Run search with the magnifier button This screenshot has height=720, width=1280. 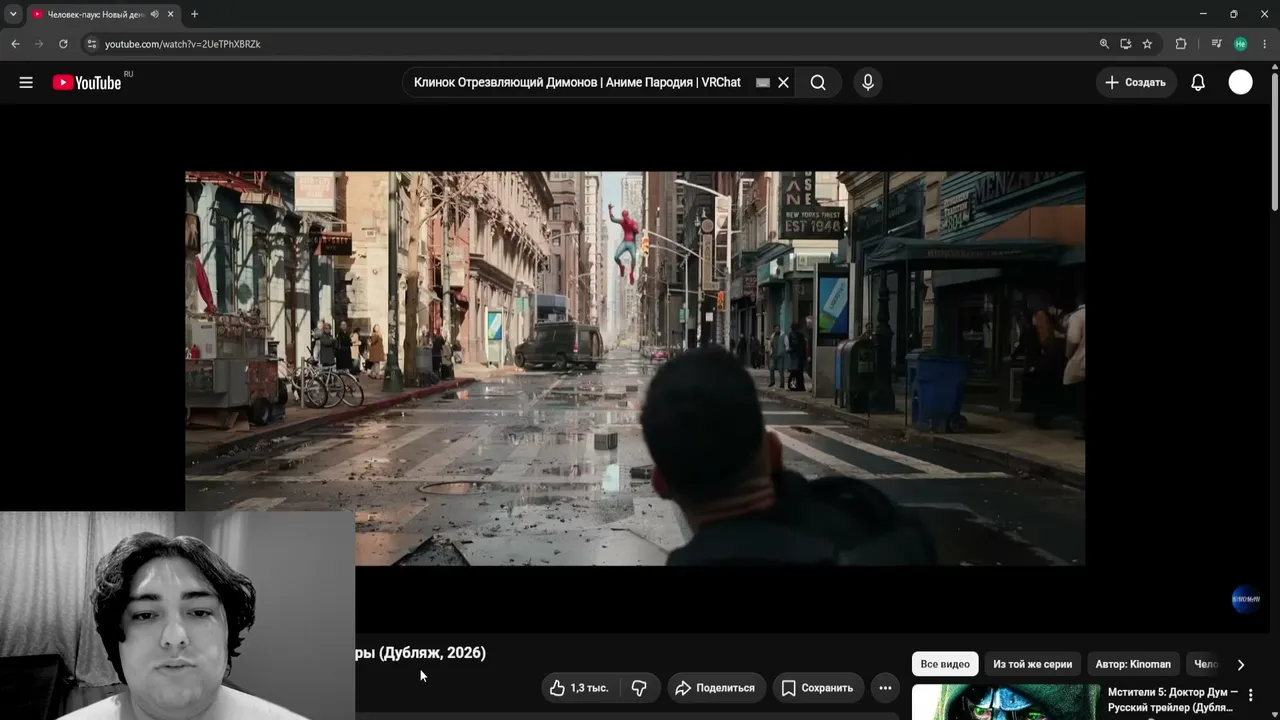point(818,83)
